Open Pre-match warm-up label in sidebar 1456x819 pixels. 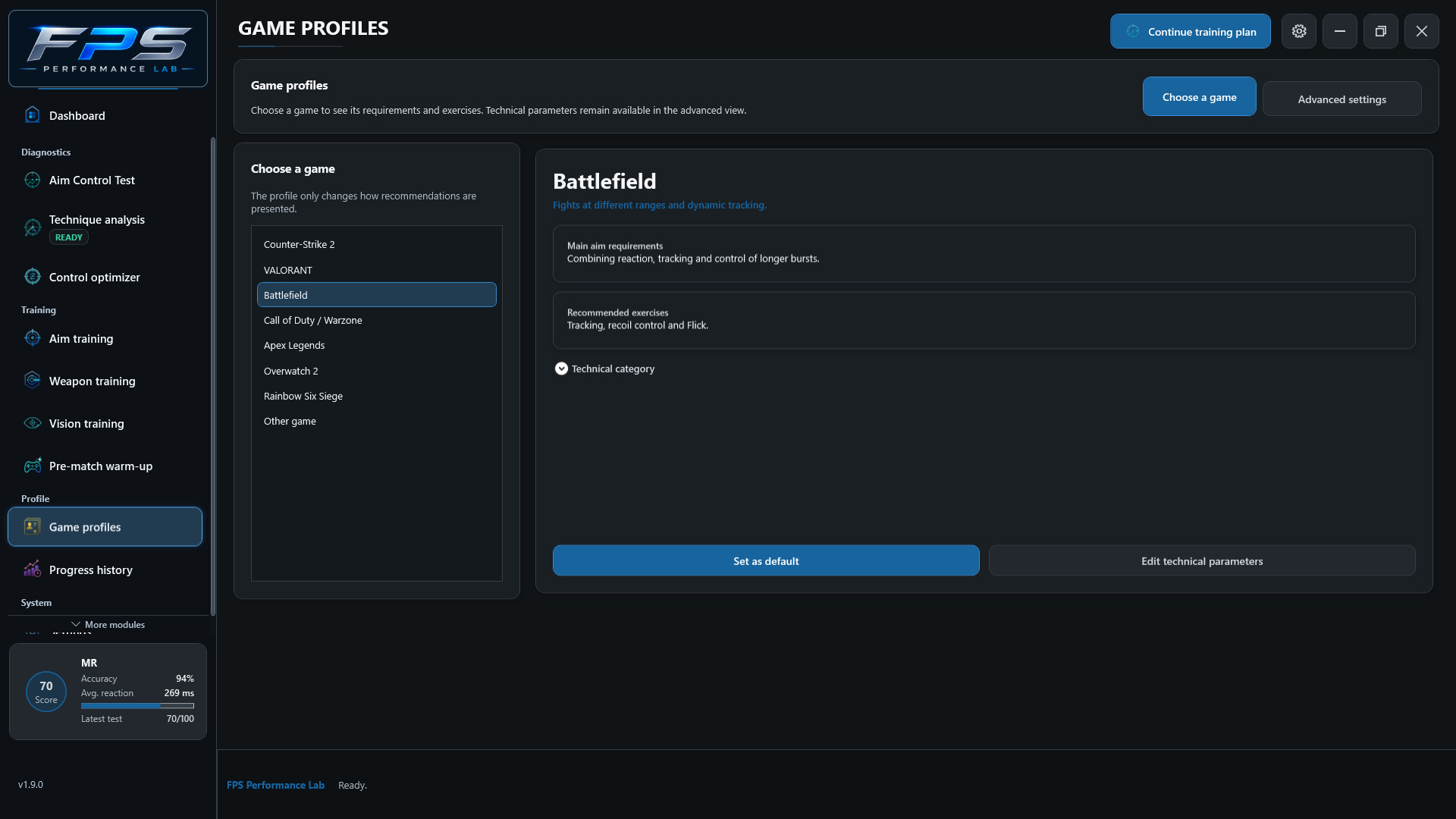101,466
